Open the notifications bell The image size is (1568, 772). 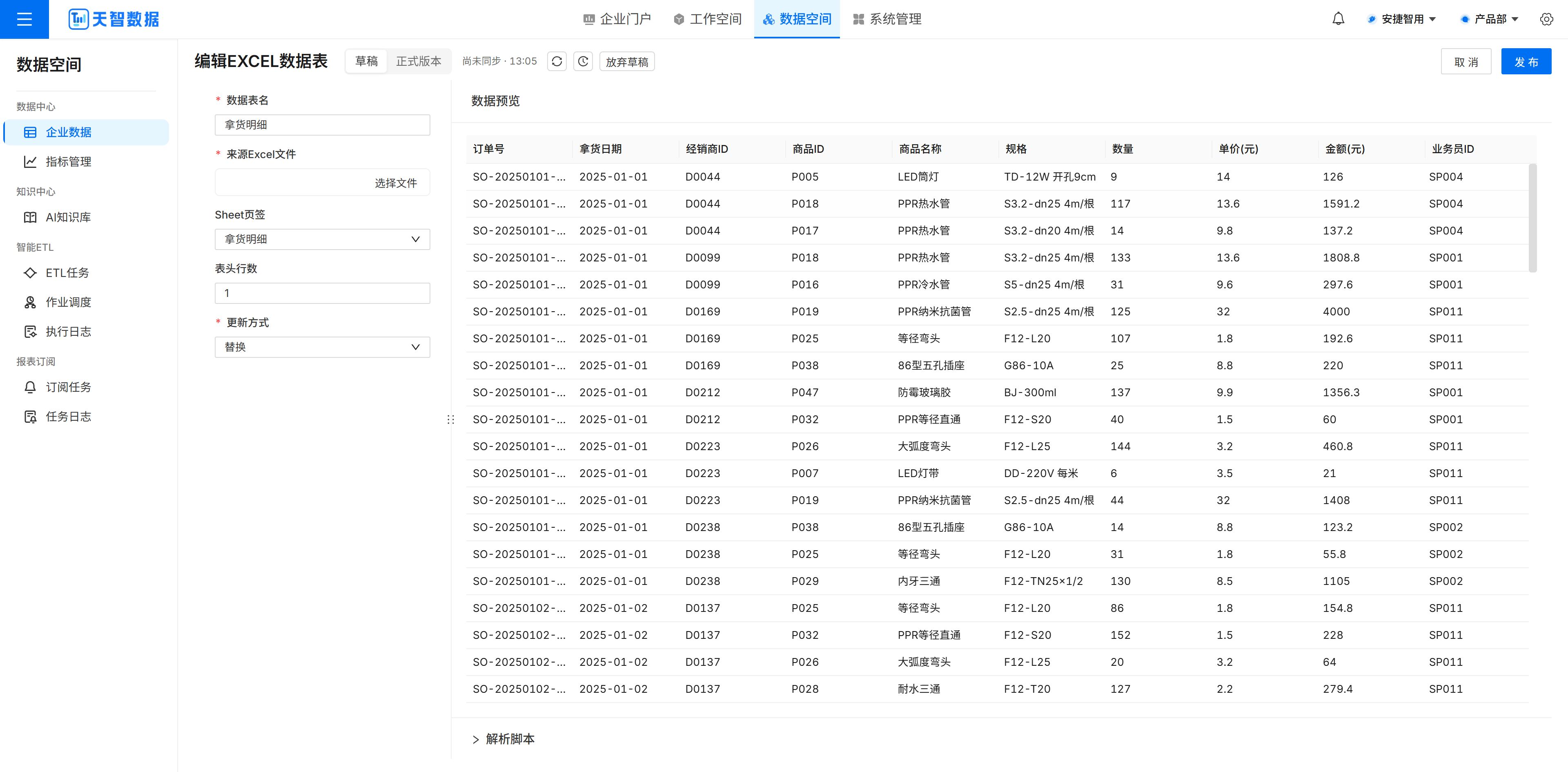[x=1338, y=20]
